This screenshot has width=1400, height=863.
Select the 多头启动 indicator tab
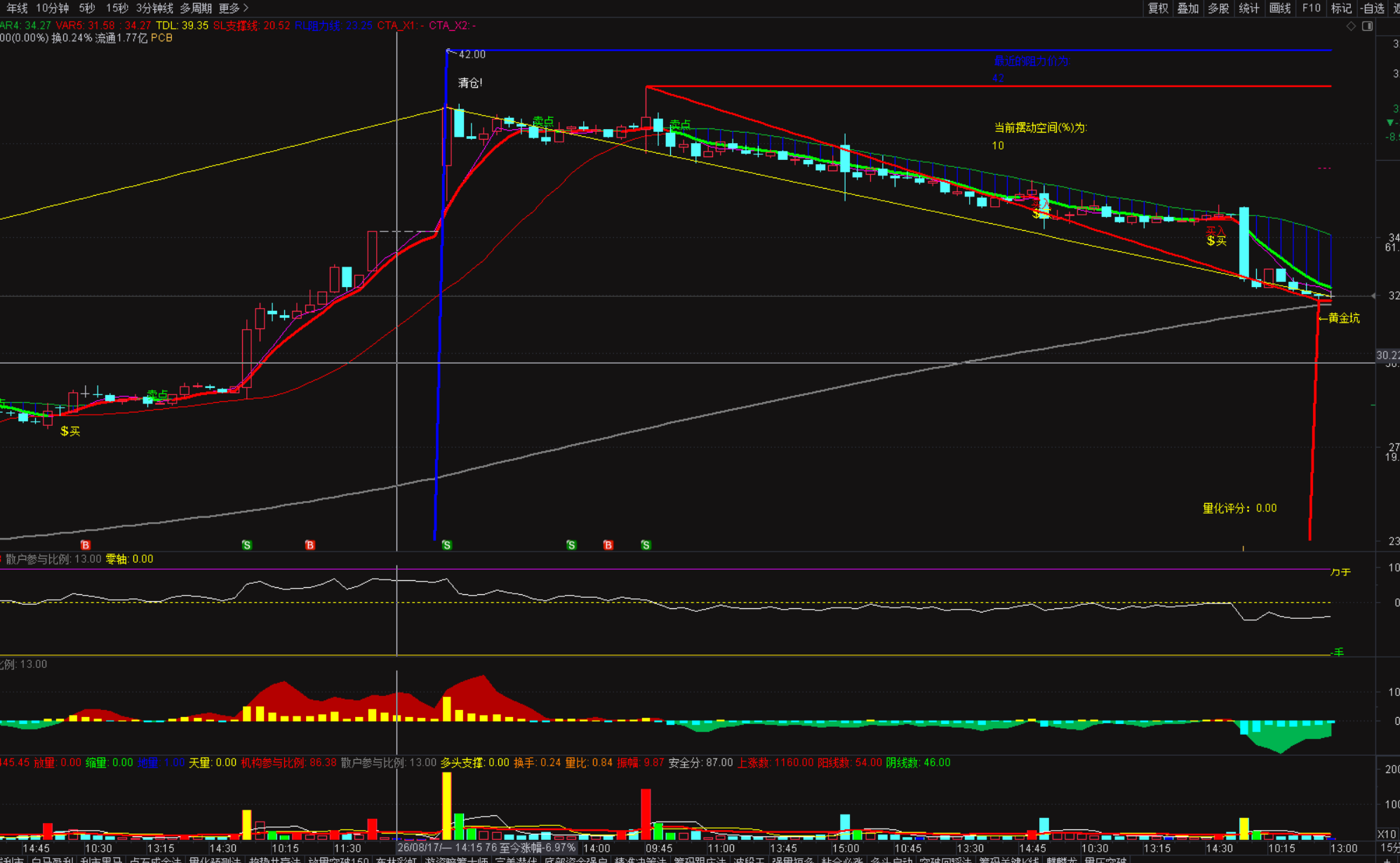pyautogui.click(x=891, y=859)
